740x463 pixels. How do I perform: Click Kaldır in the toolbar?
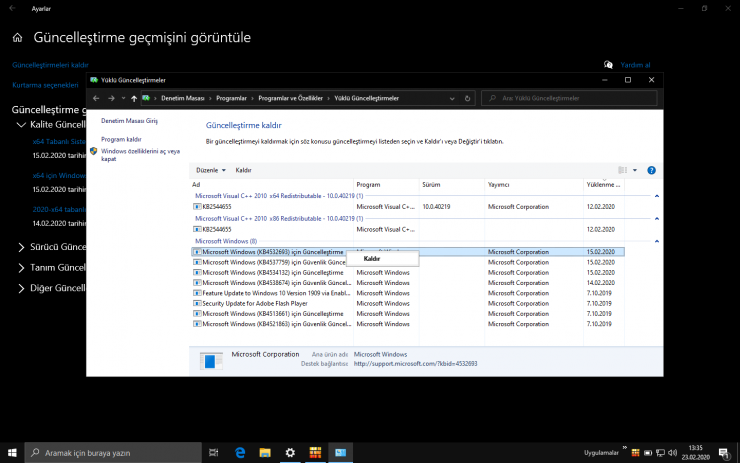point(244,170)
